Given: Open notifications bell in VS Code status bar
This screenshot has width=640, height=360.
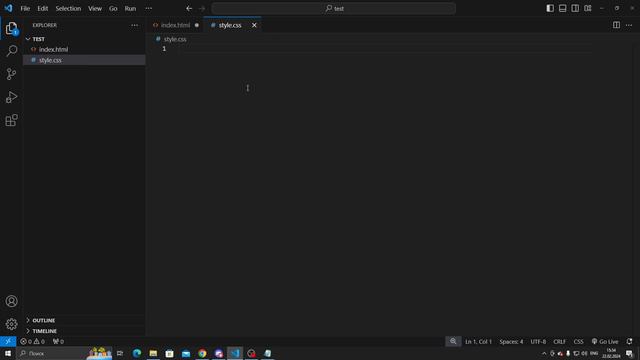Looking at the screenshot, I should [629, 341].
